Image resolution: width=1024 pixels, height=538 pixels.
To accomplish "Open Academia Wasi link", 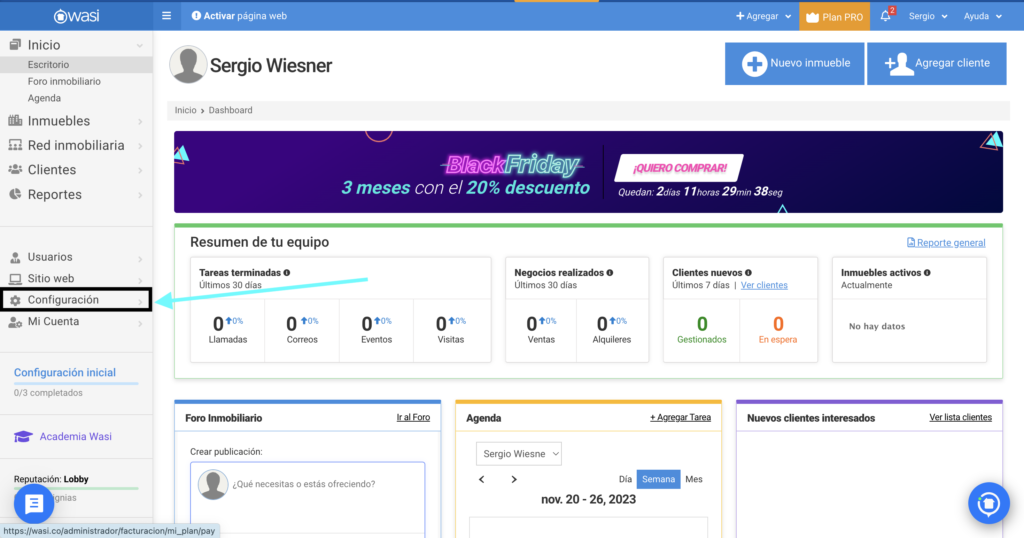I will (75, 436).
